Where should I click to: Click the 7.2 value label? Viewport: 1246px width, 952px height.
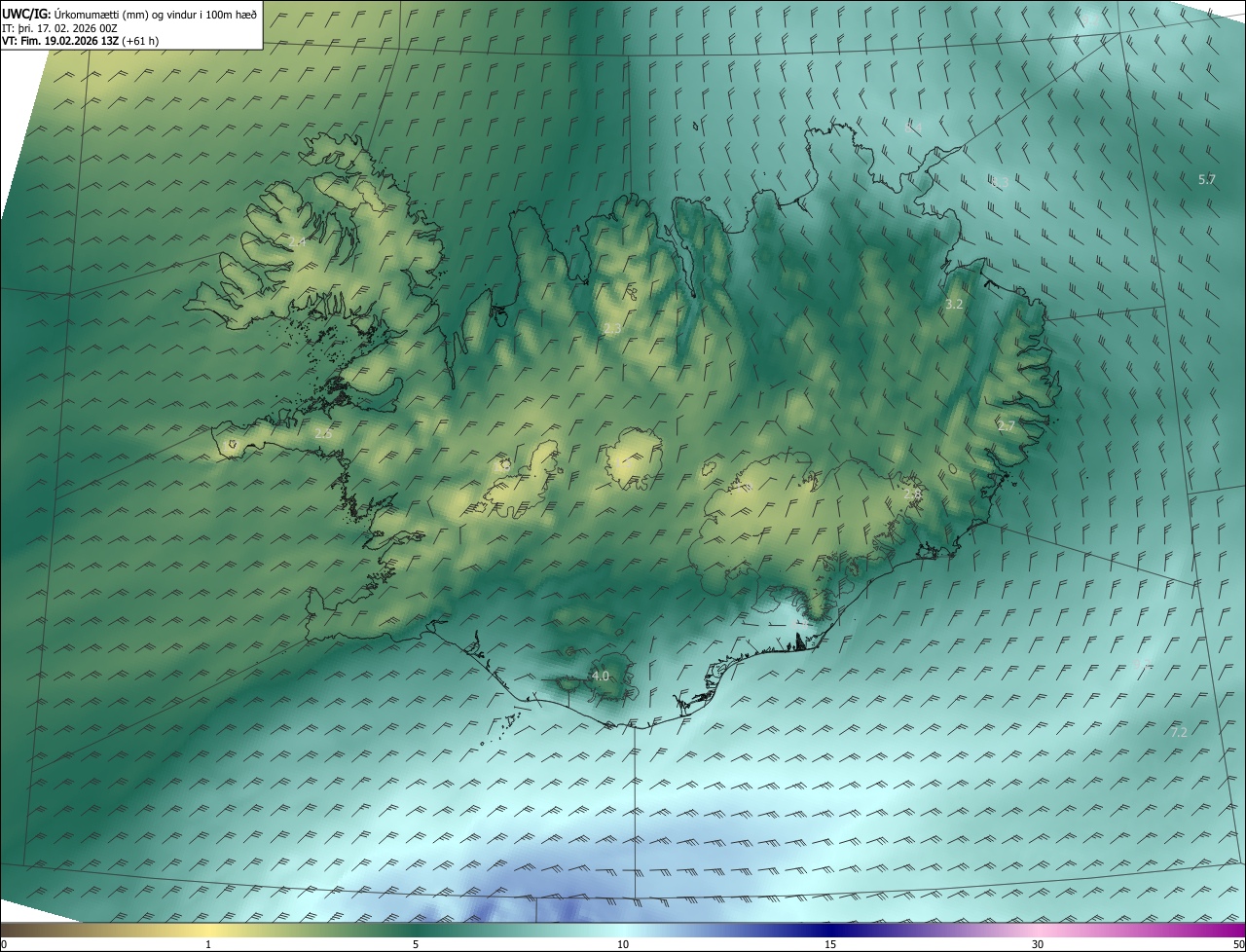(x=1178, y=732)
